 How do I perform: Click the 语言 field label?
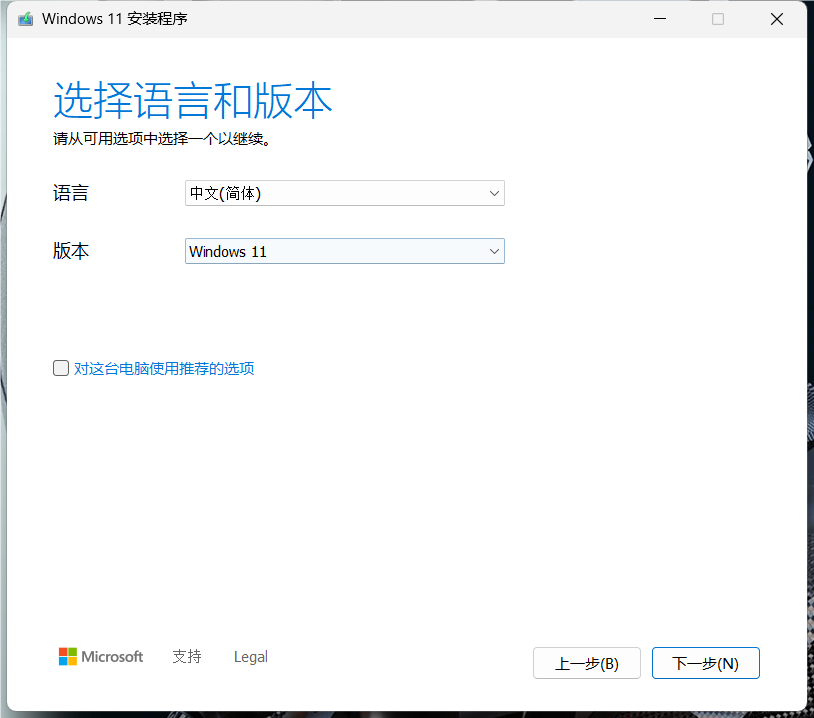[71, 194]
